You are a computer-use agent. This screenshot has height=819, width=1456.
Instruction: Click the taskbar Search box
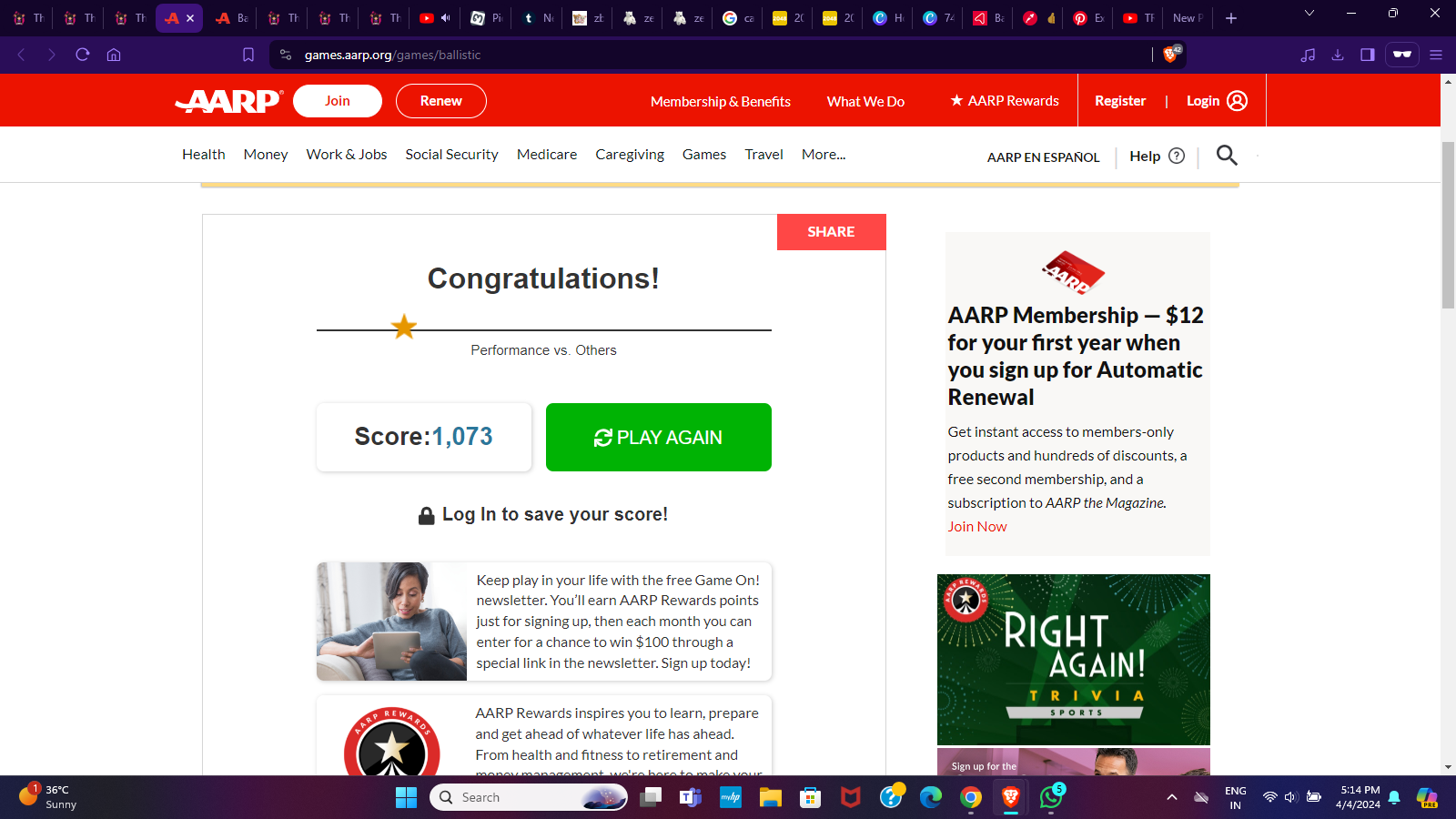pyautogui.click(x=529, y=798)
